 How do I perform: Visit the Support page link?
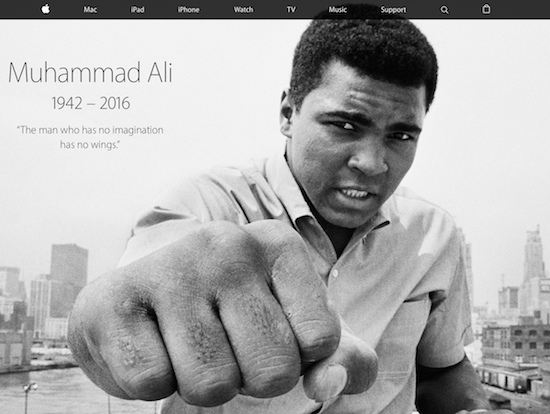click(393, 10)
